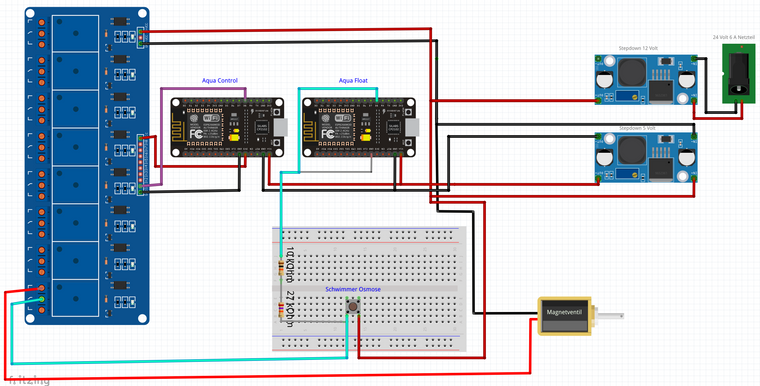This screenshot has width=760, height=386.
Task: Click the top relay on the relay board
Action: coord(75,33)
